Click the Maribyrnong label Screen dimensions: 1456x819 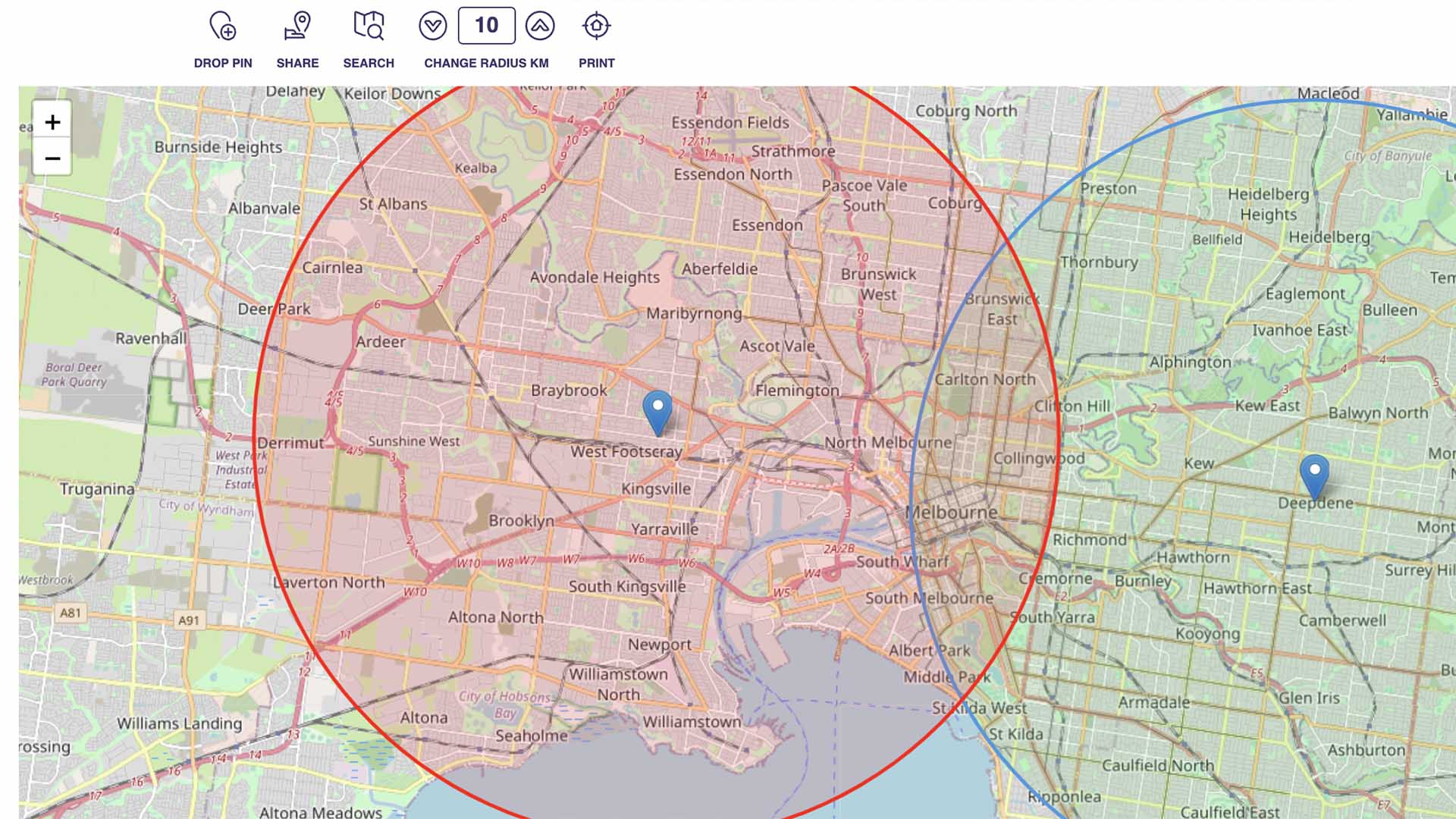coord(694,314)
